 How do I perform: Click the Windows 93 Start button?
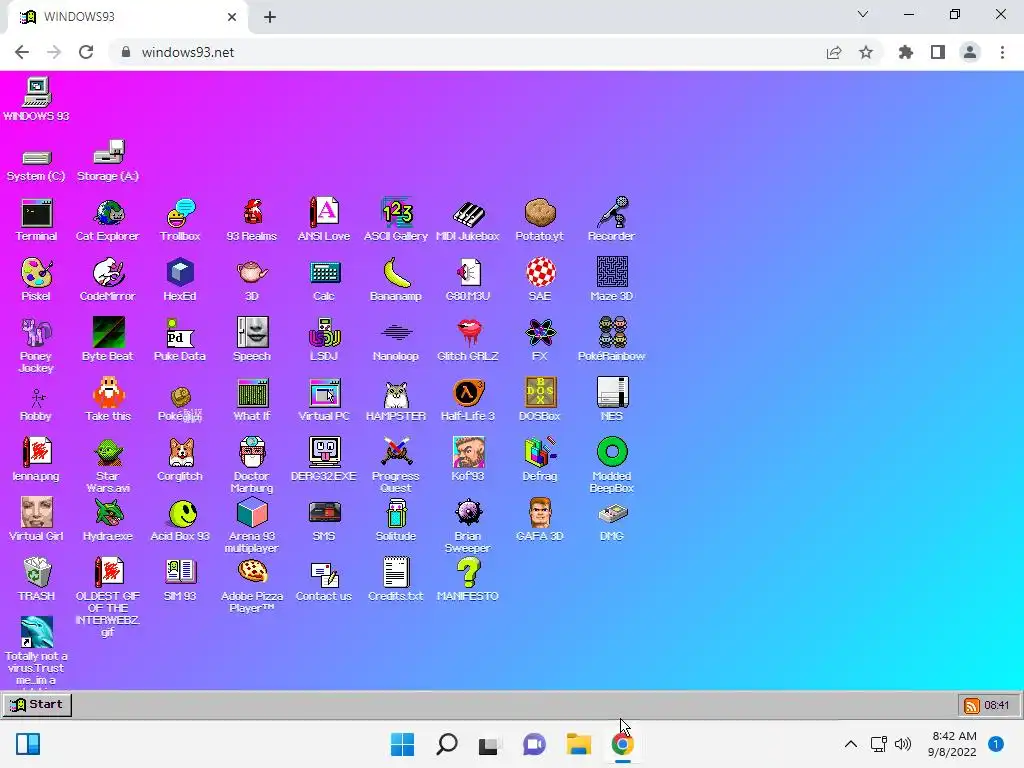[x=37, y=705]
